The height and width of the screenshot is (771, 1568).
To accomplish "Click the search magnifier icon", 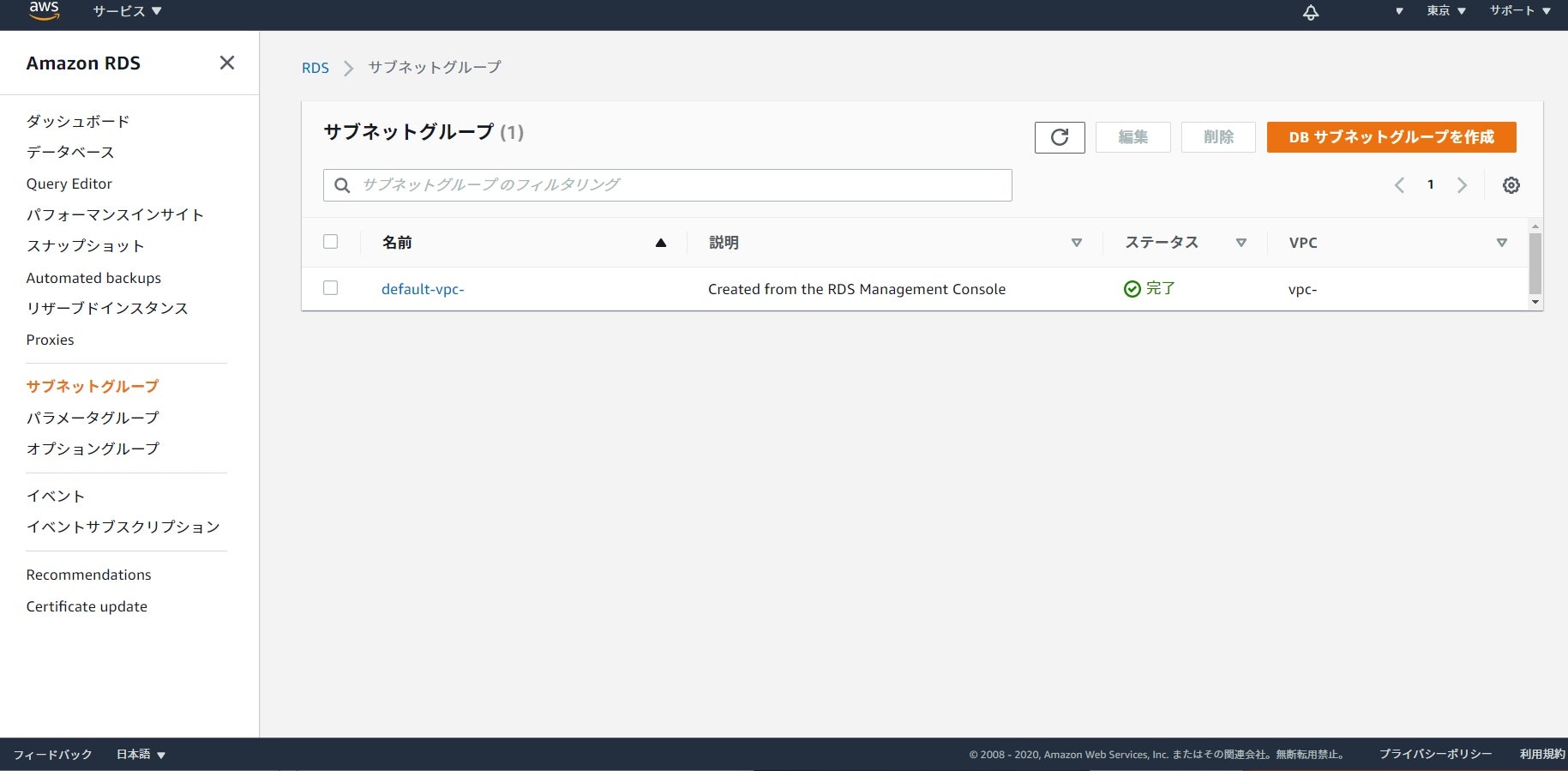I will coord(342,185).
